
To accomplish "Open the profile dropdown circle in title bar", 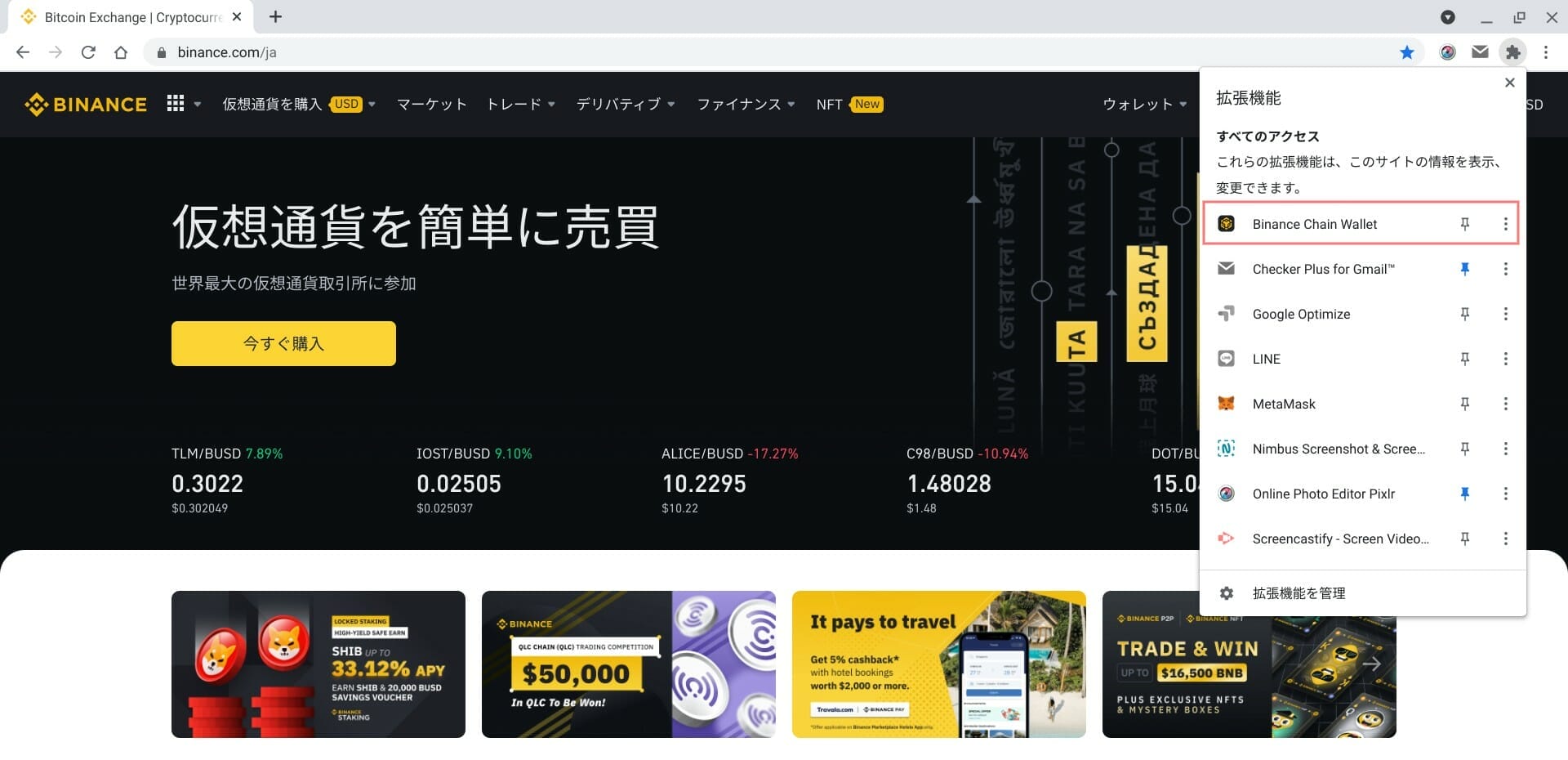I will point(1447,16).
